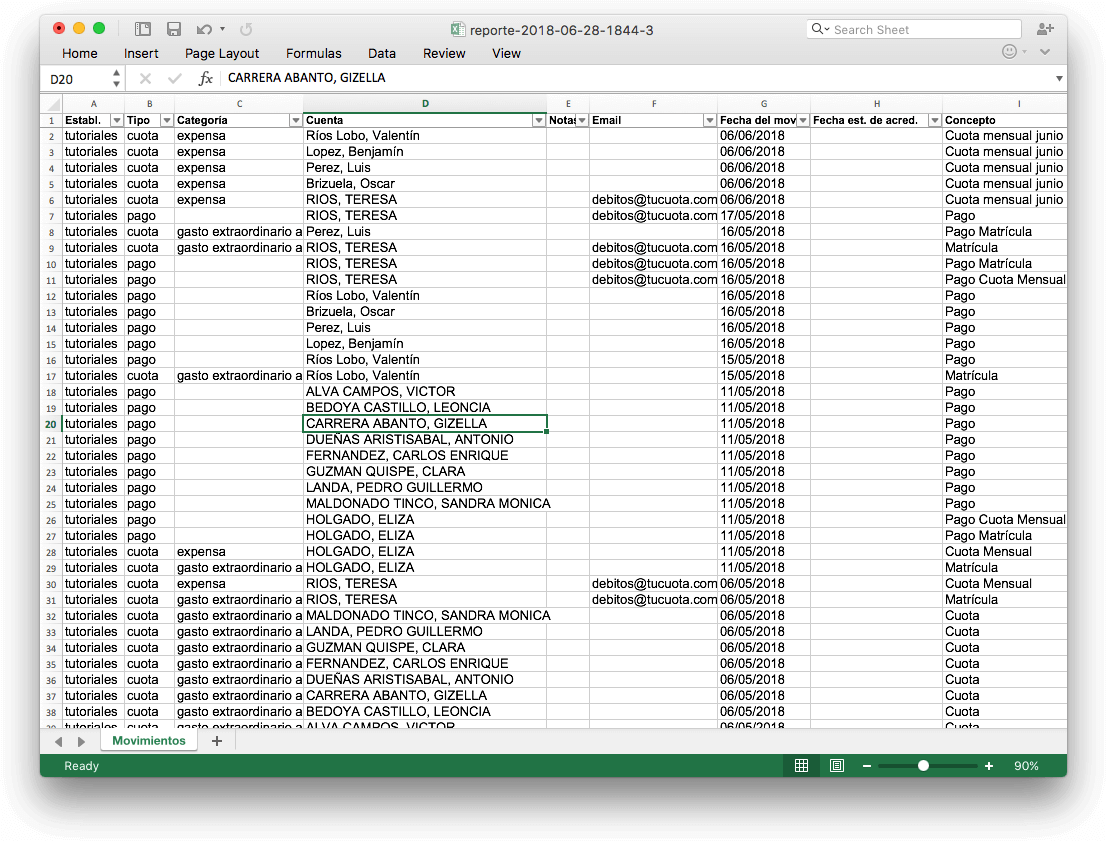Viewport: 1106px width, 841px height.
Task: Go to next sheet tab arrow
Action: tap(81, 742)
